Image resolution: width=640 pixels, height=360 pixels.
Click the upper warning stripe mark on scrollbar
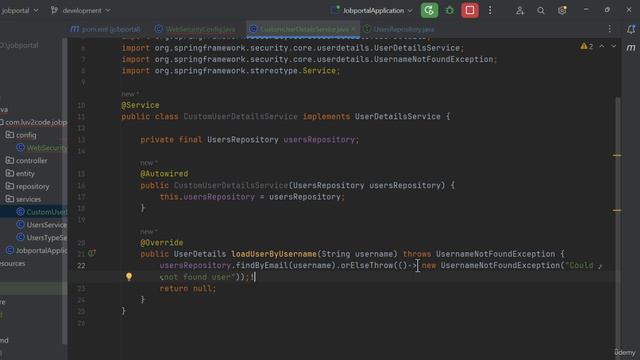point(617,155)
